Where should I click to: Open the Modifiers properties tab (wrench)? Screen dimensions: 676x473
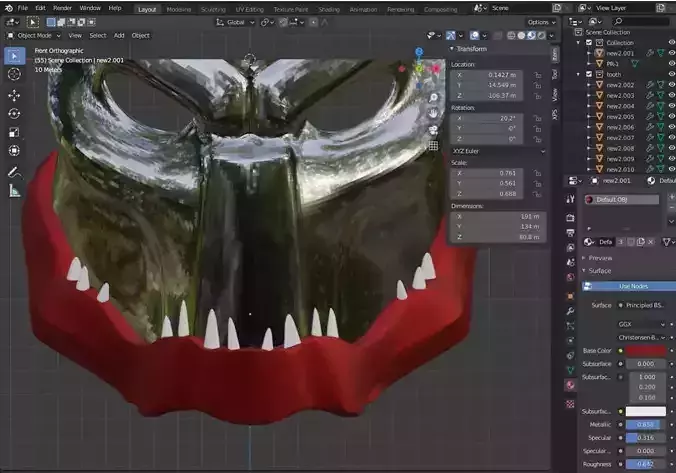point(570,311)
